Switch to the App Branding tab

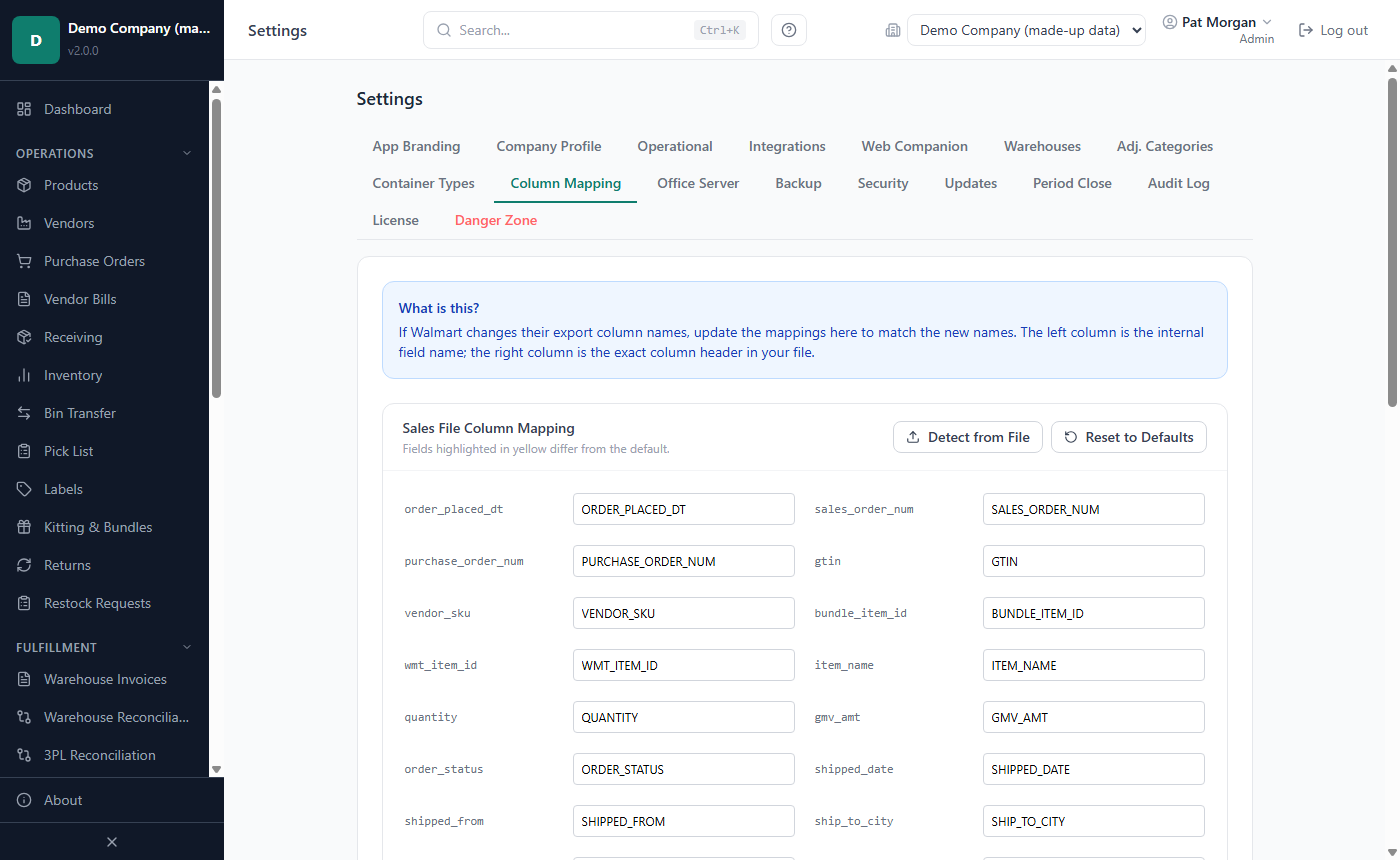(416, 146)
